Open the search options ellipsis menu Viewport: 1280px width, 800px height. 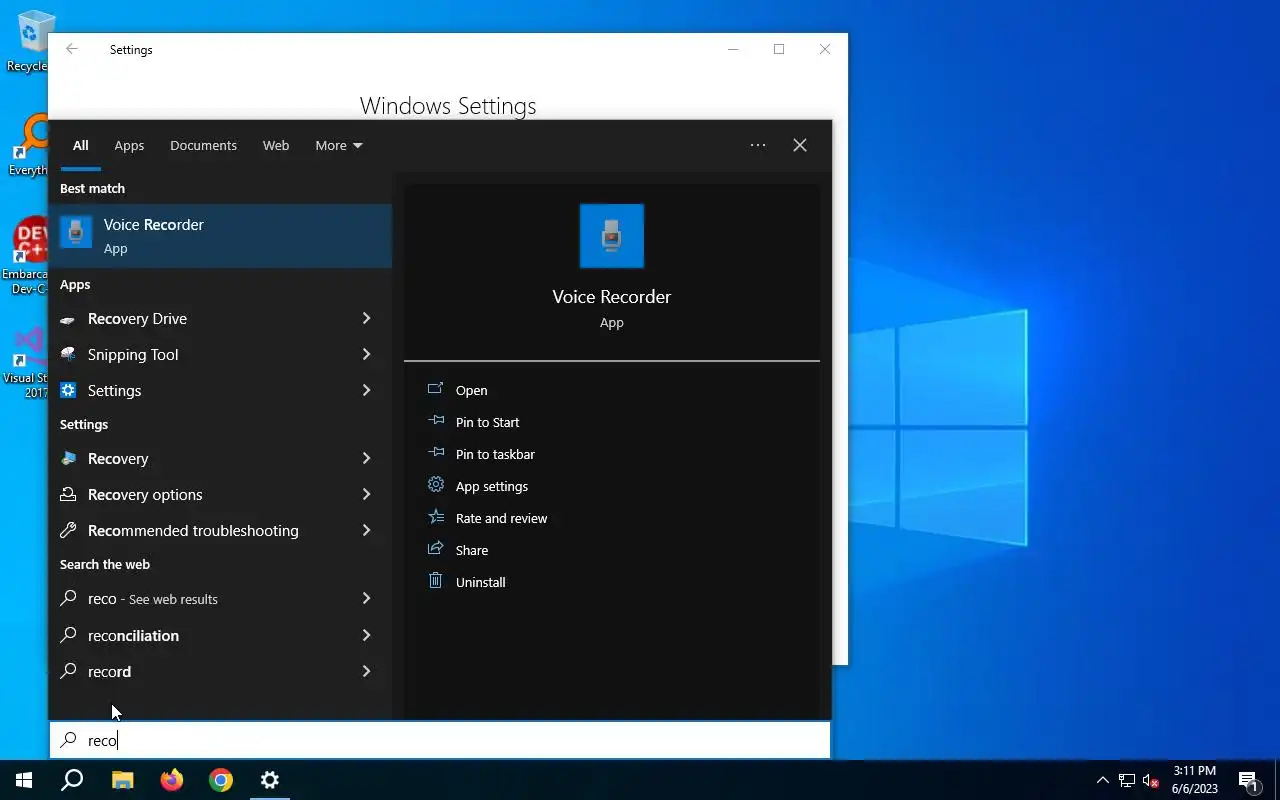[758, 145]
